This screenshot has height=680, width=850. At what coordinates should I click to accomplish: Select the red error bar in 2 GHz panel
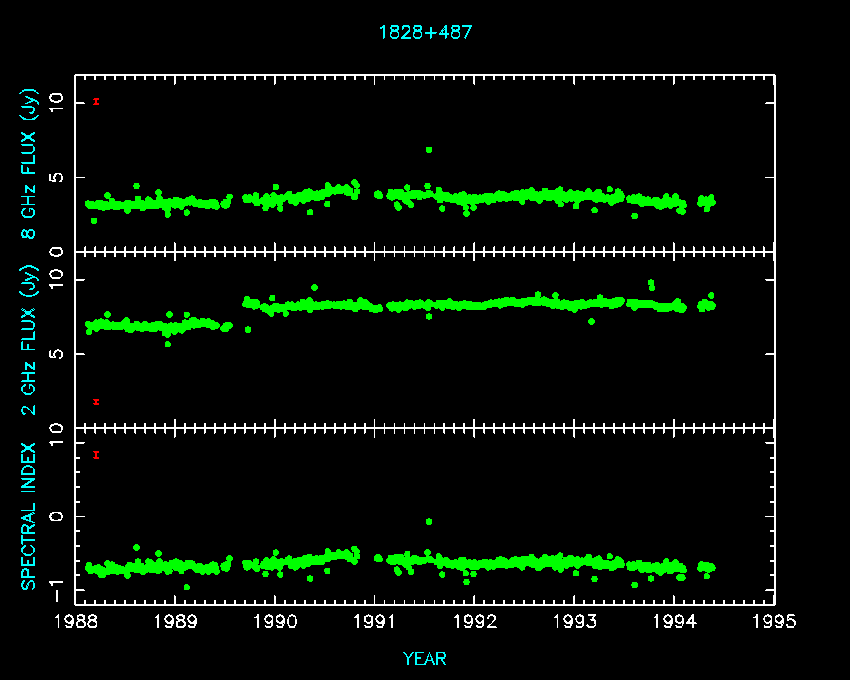point(96,402)
